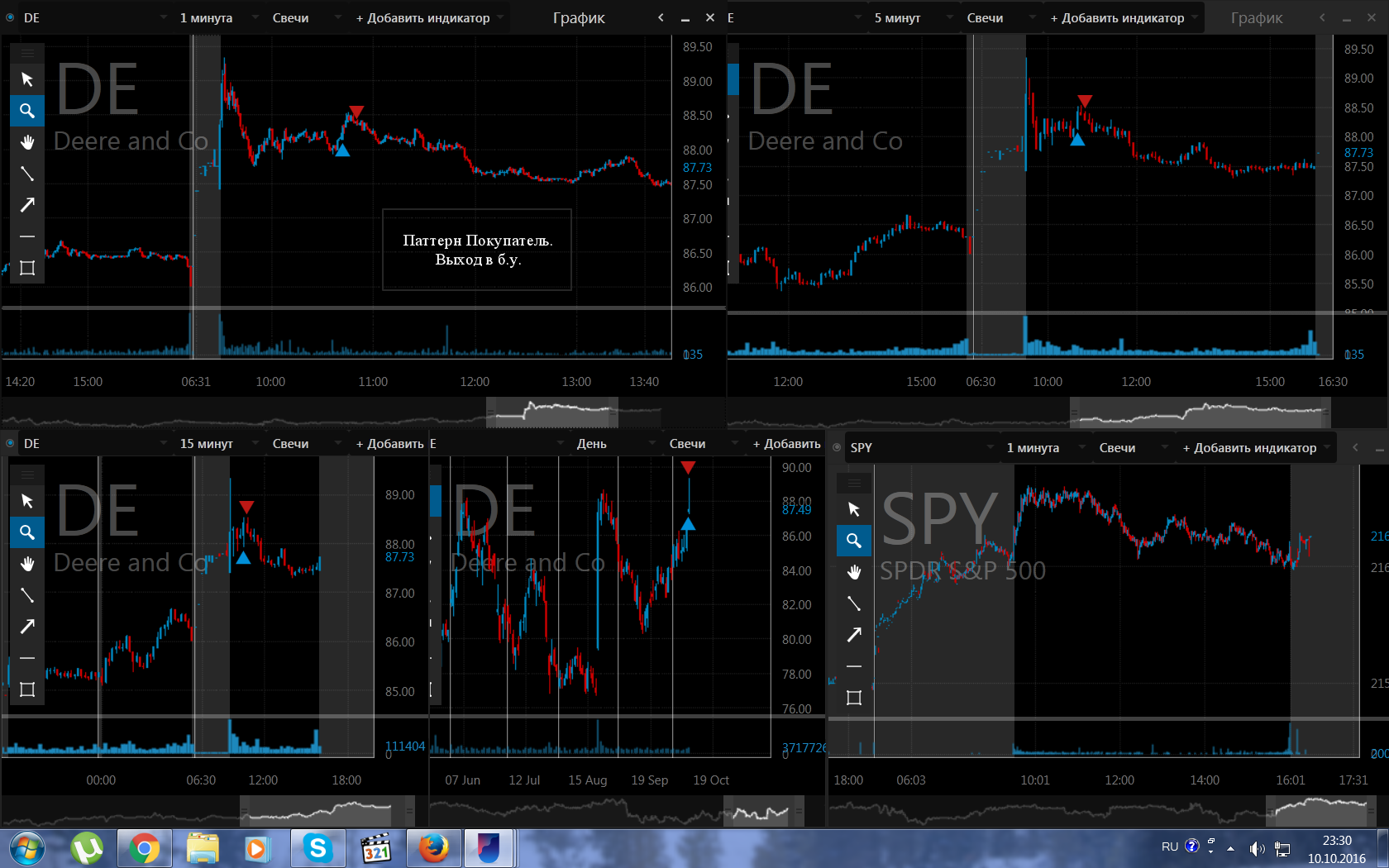Select the rectangle tool in top-left DE chart
The width and height of the screenshot is (1389, 868).
27,268
